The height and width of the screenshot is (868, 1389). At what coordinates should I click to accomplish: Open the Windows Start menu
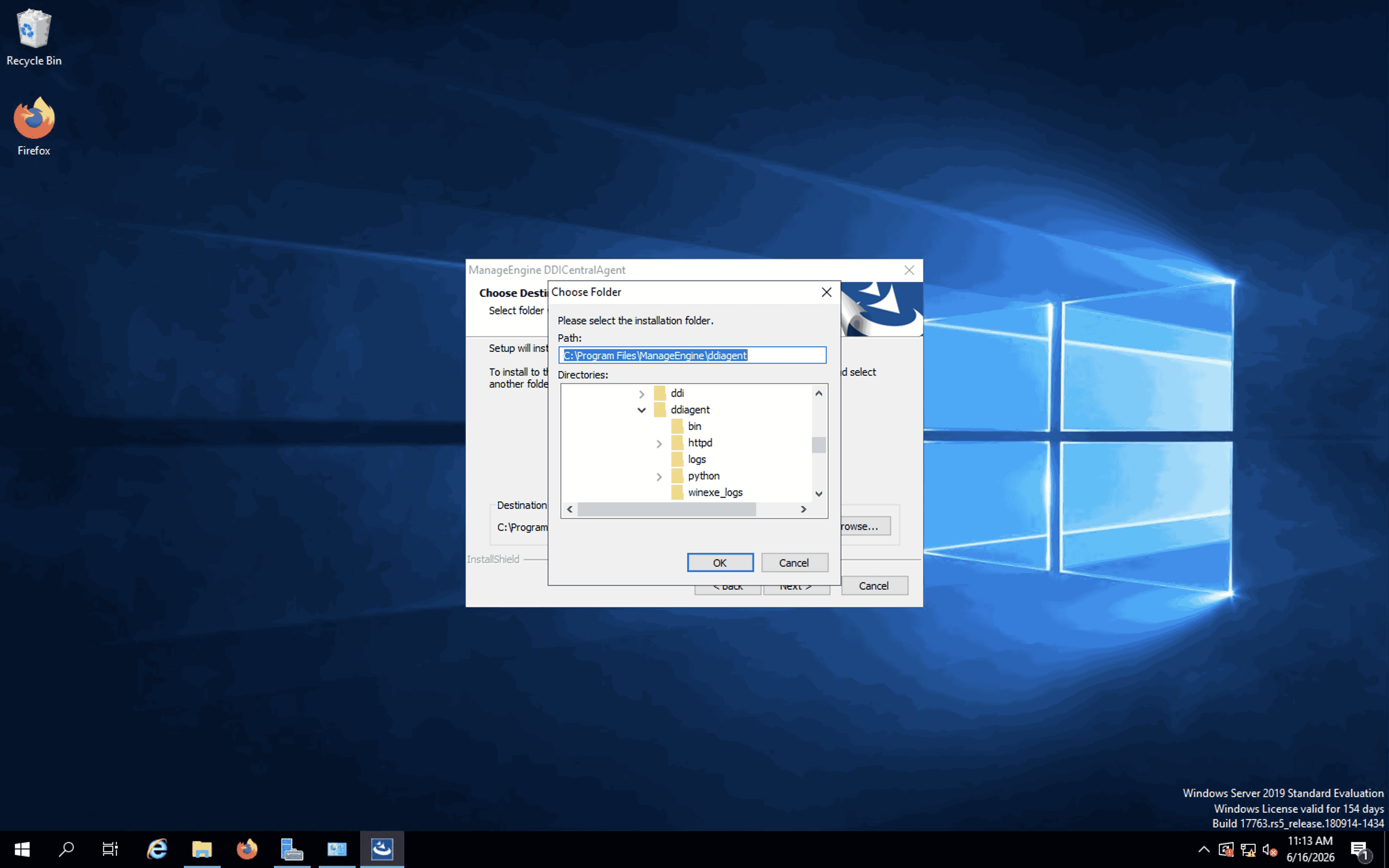22,849
